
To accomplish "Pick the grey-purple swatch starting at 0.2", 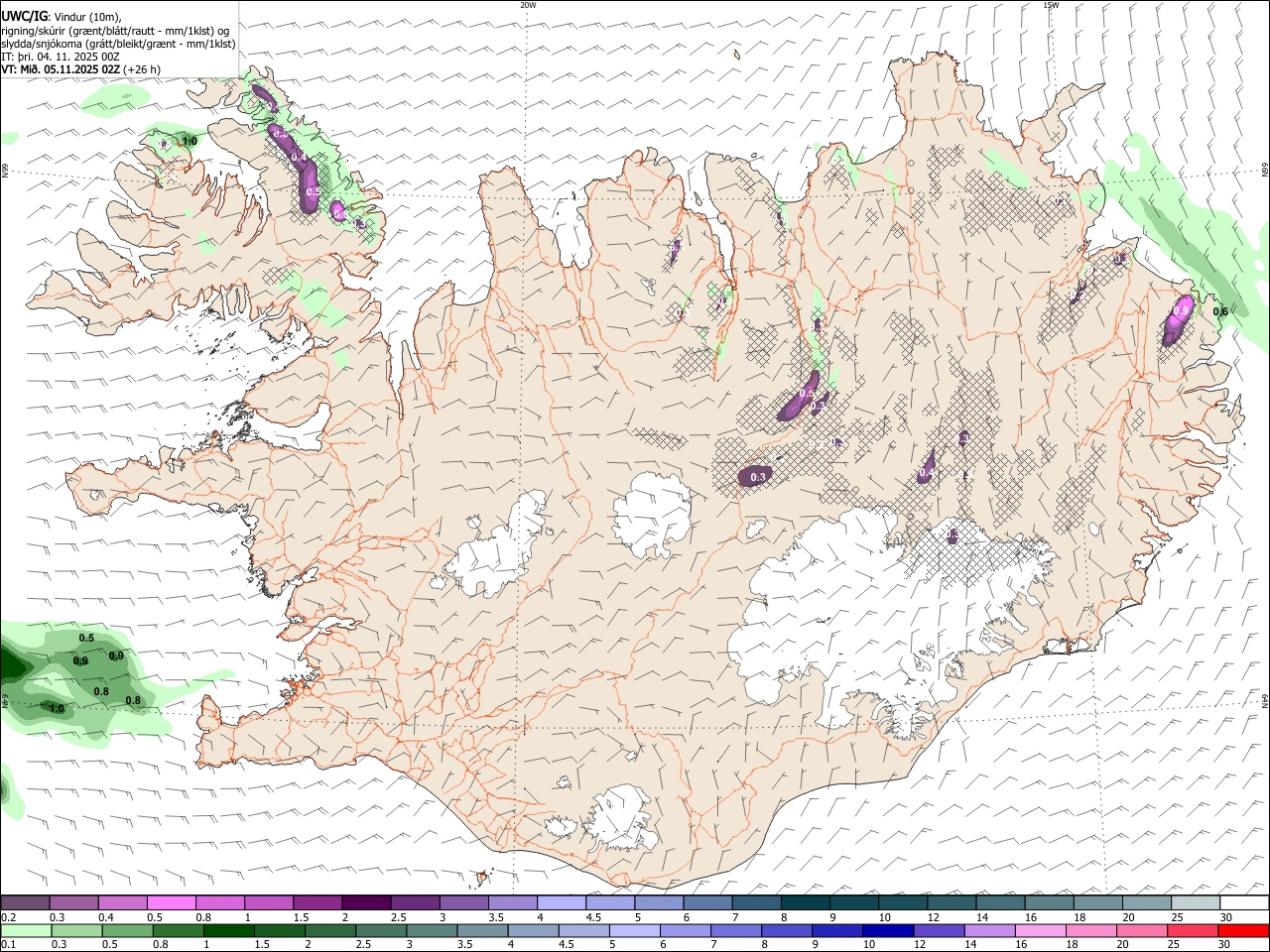I will [x=26, y=902].
